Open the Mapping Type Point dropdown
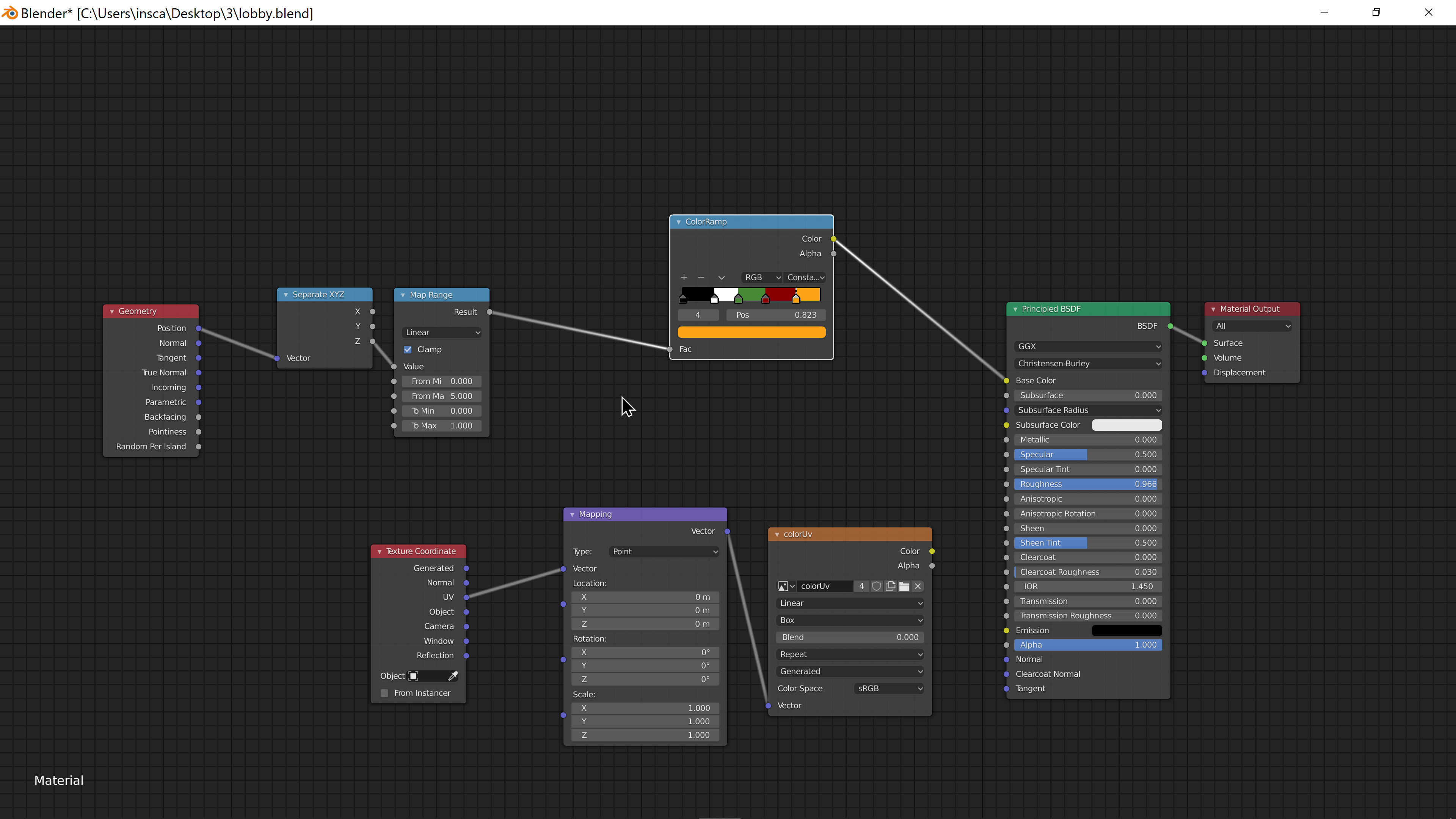Image resolution: width=1456 pixels, height=819 pixels. [x=664, y=552]
